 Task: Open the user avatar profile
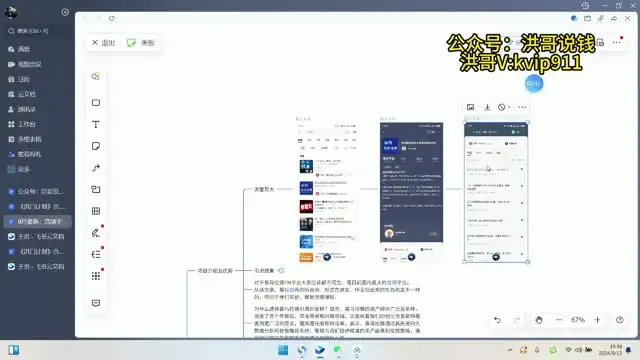tap(11, 12)
